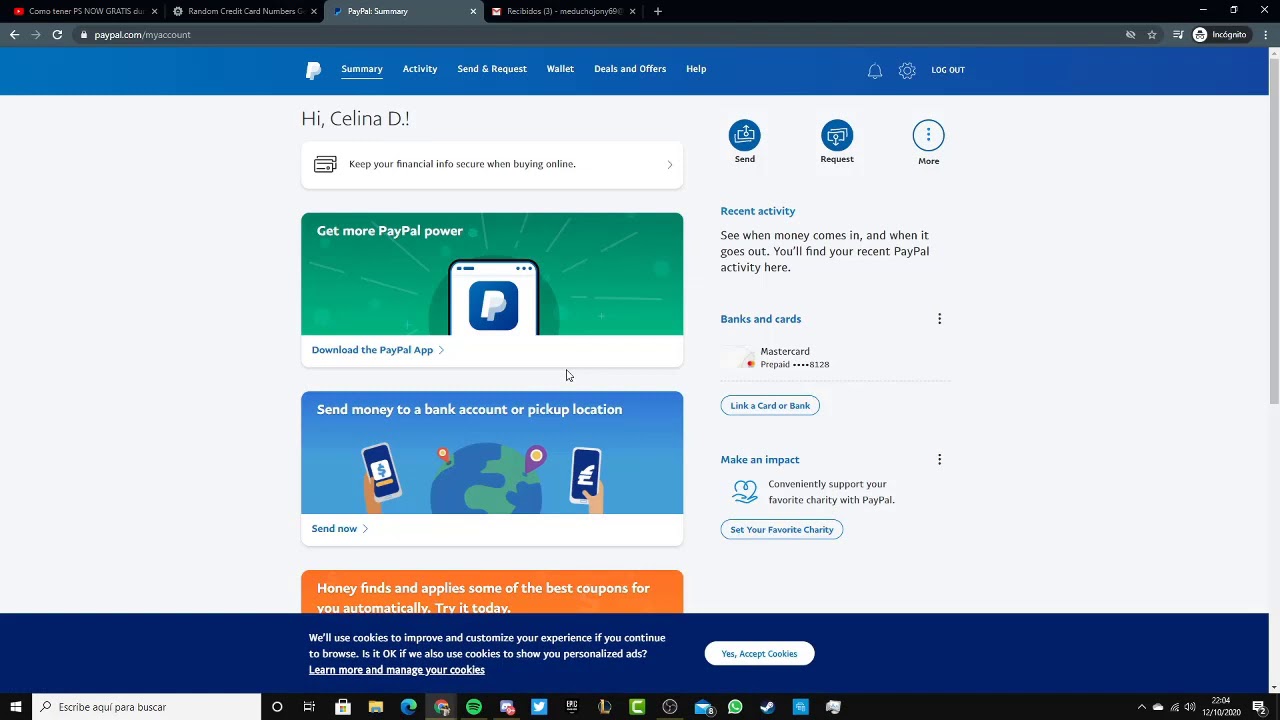Click the Banks and cards heading
The height and width of the screenshot is (720, 1280).
pyautogui.click(x=761, y=319)
